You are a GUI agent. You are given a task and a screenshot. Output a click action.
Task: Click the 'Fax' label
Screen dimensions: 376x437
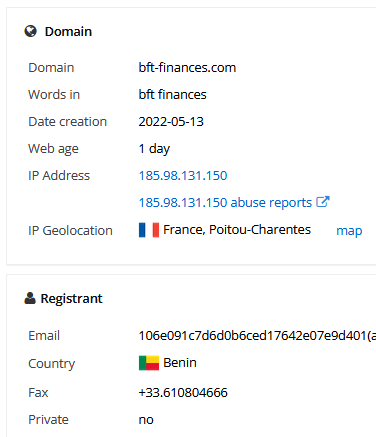point(38,393)
